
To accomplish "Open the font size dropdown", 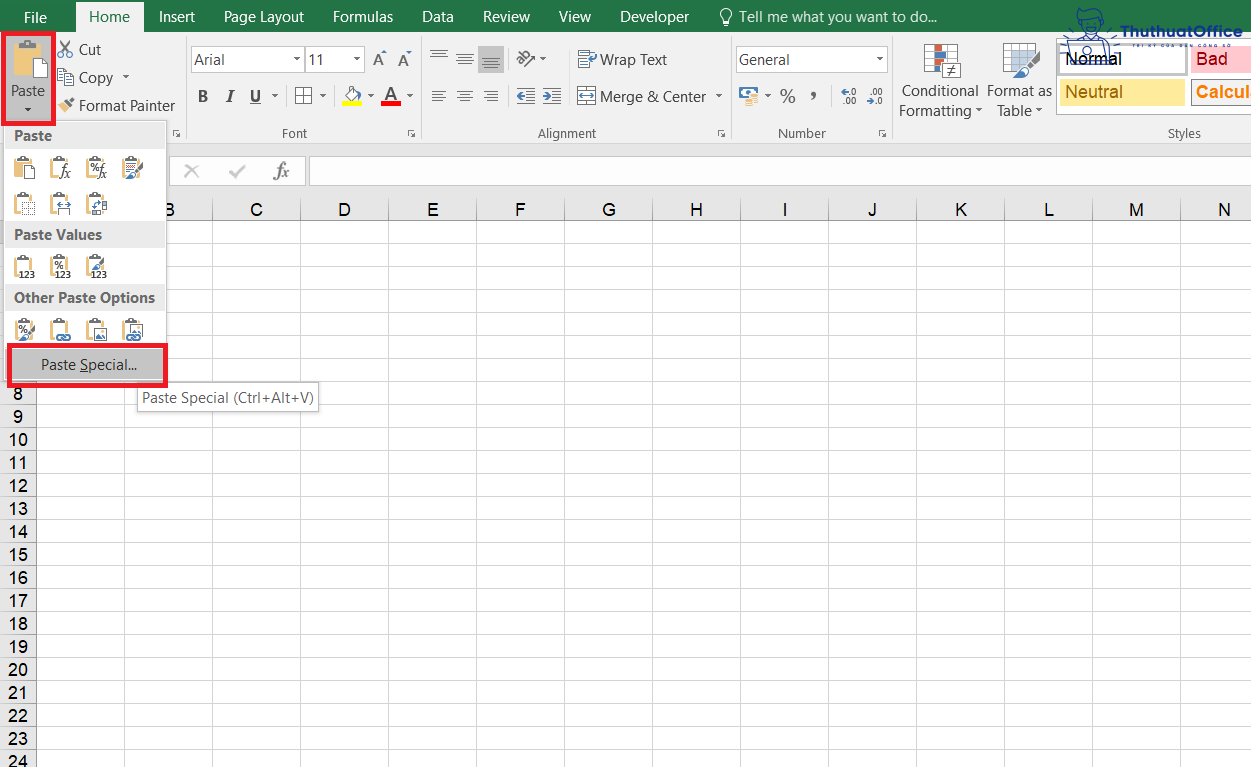I will [355, 59].
